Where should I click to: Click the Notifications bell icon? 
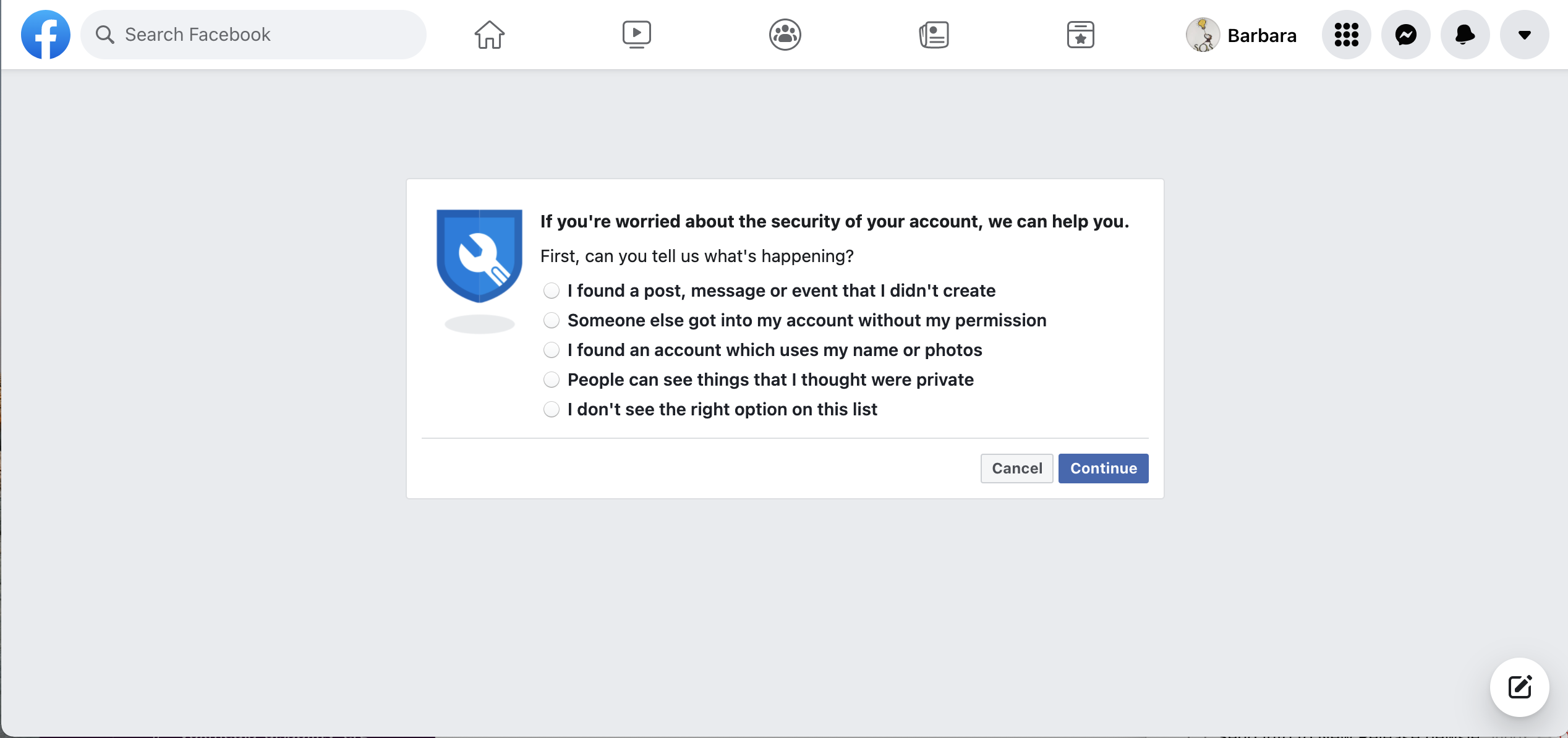coord(1464,35)
